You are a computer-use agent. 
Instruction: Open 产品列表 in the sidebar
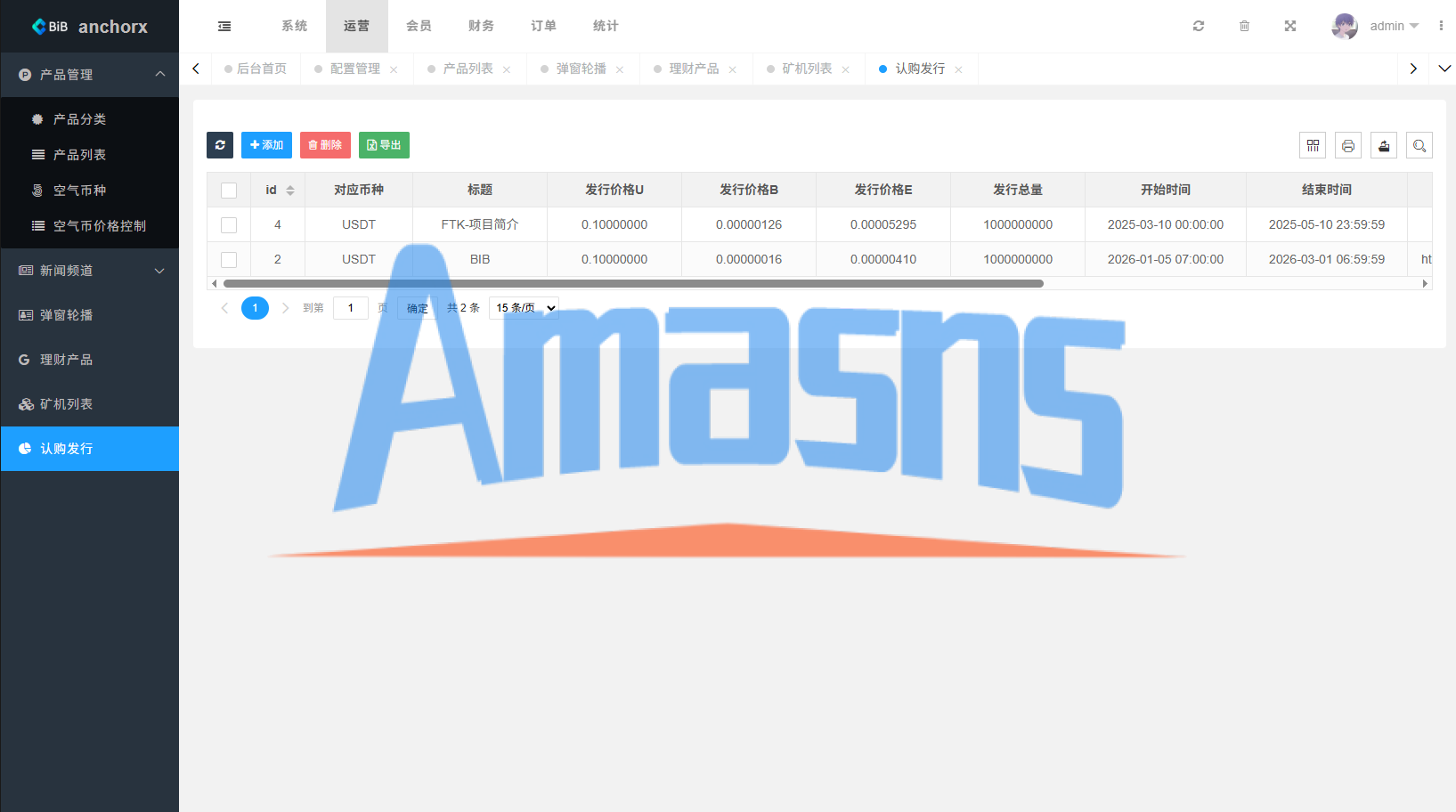pos(90,155)
